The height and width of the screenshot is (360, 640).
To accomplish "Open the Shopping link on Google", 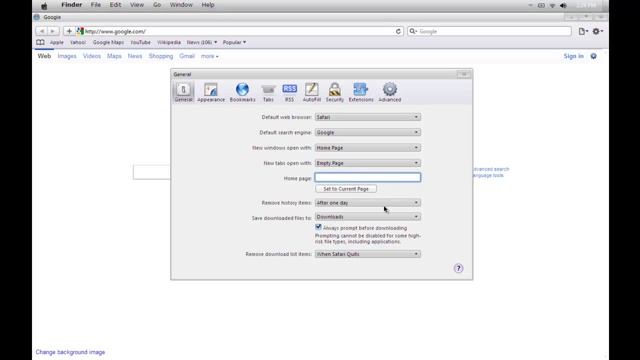I will click(161, 56).
